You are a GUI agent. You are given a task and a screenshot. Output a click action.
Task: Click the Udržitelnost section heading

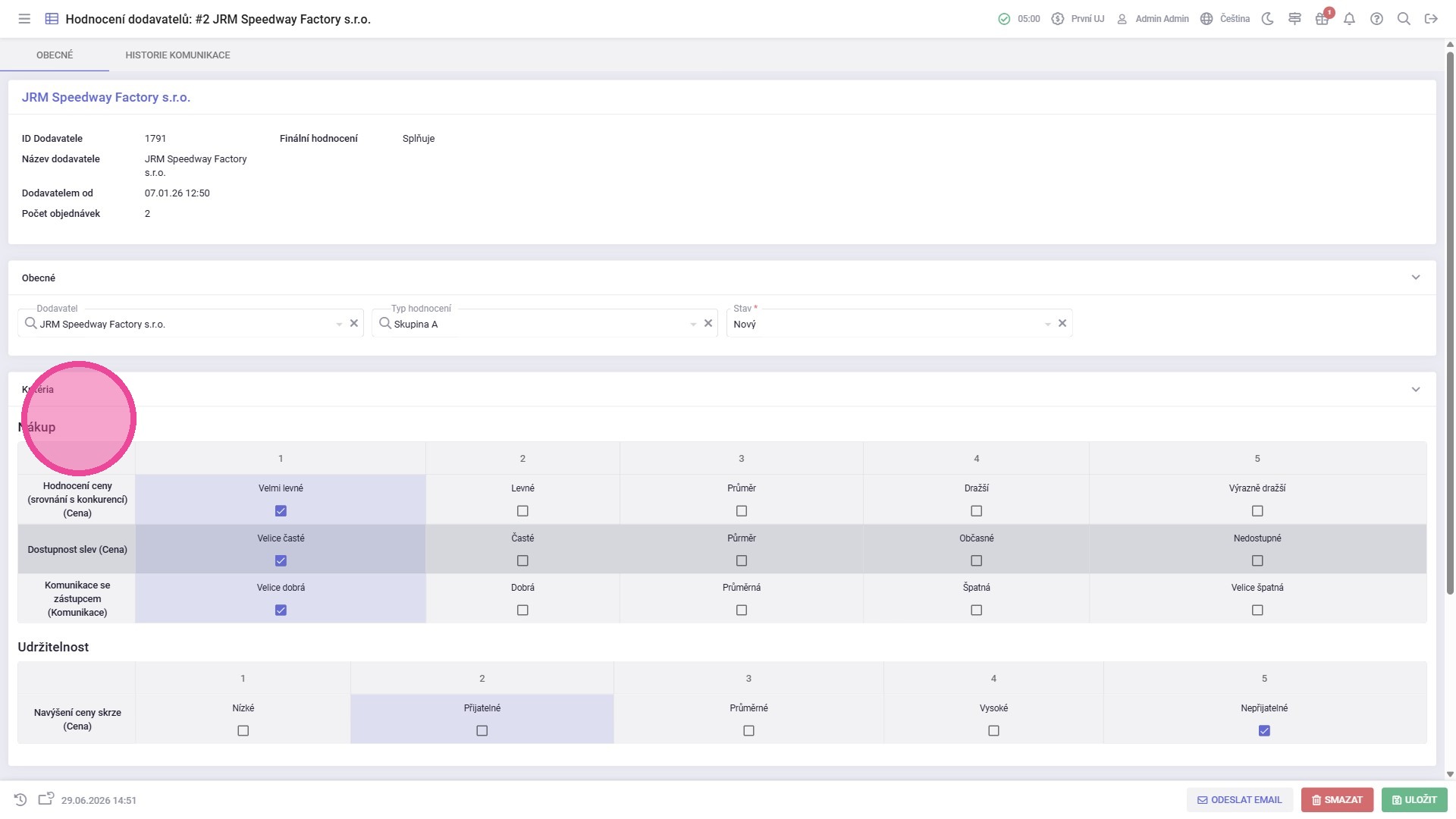pyautogui.click(x=53, y=648)
